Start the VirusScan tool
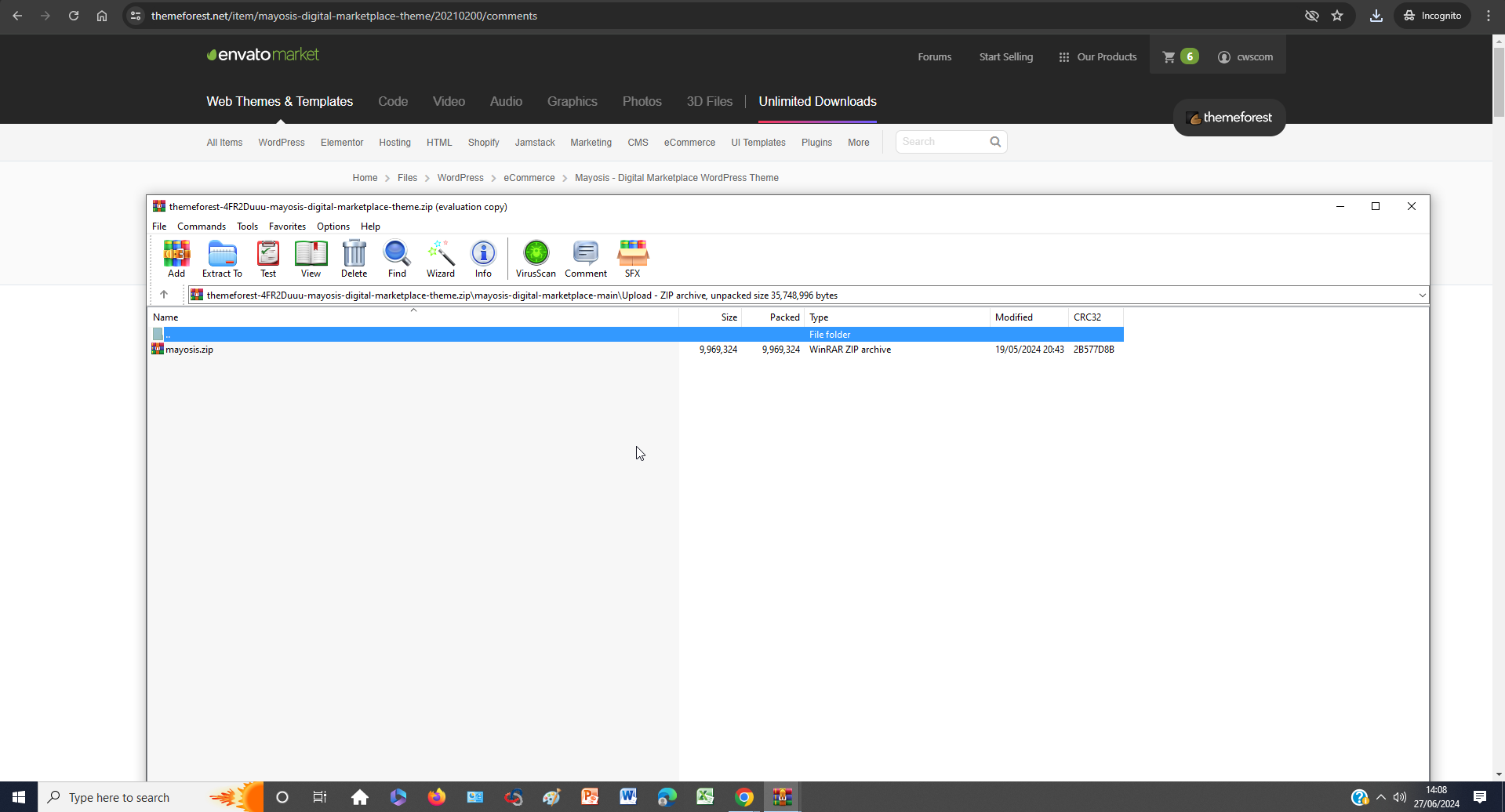This screenshot has width=1505, height=812. pyautogui.click(x=536, y=259)
